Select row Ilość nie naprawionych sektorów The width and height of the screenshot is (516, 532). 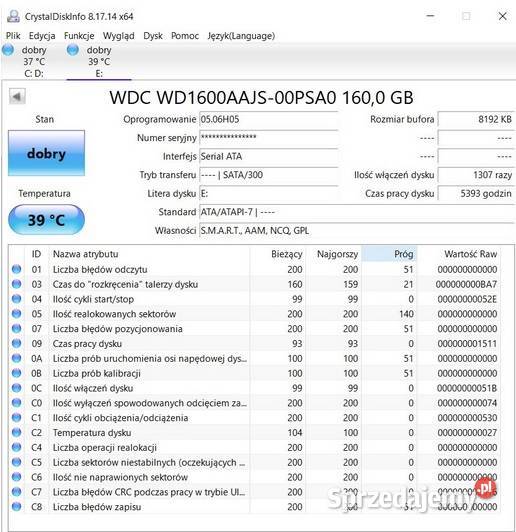pyautogui.click(x=254, y=477)
